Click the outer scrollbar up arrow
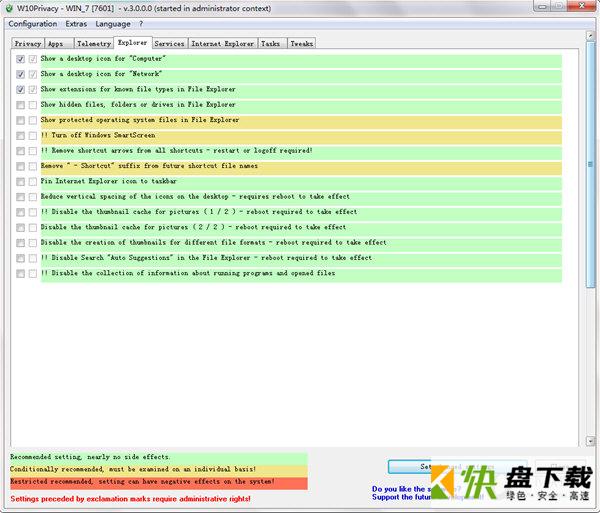Screen dimensions: 600x513 pyautogui.click(x=590, y=36)
